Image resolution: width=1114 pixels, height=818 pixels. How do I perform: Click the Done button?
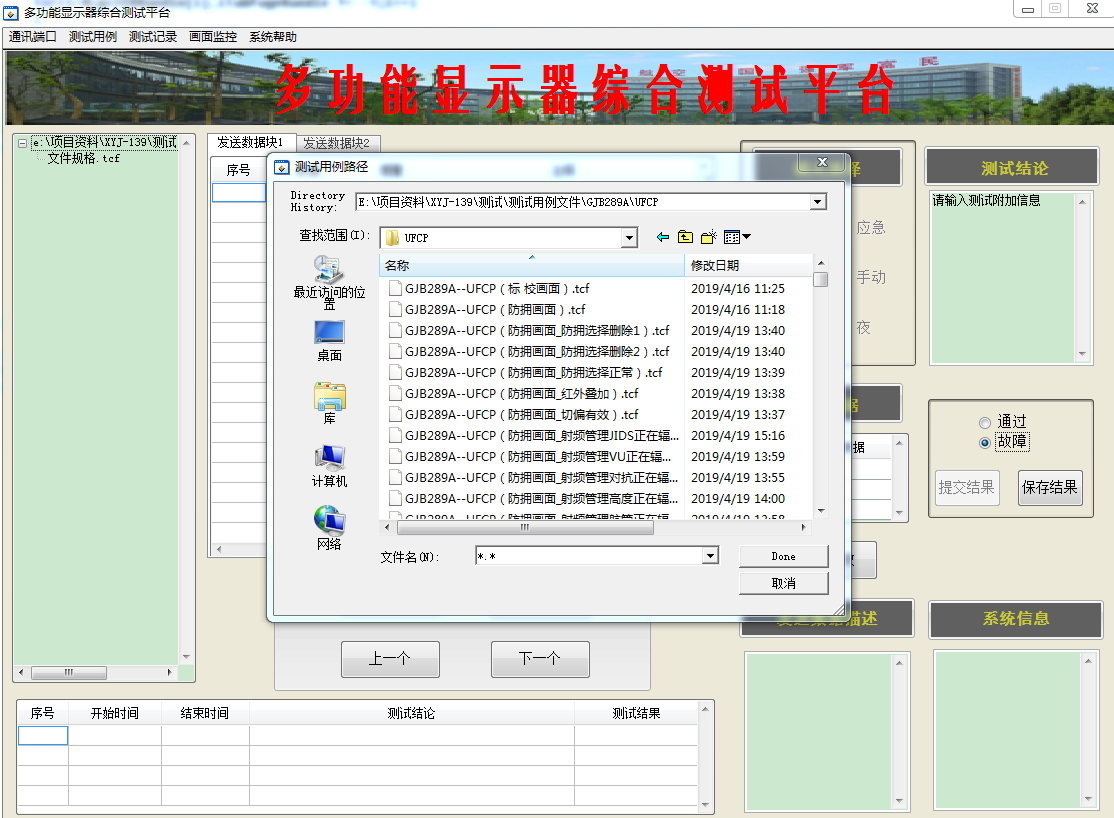click(784, 556)
